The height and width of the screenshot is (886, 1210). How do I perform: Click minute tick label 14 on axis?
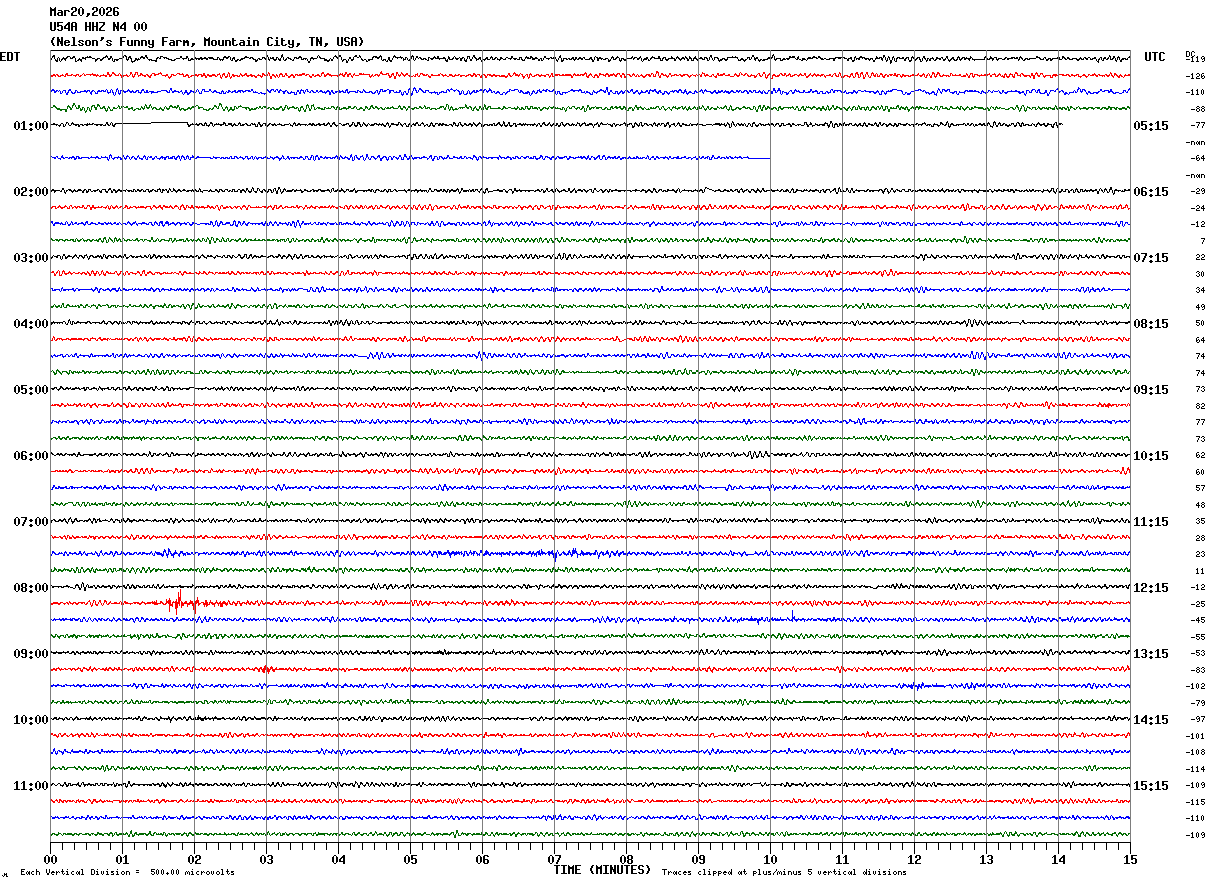[1058, 859]
